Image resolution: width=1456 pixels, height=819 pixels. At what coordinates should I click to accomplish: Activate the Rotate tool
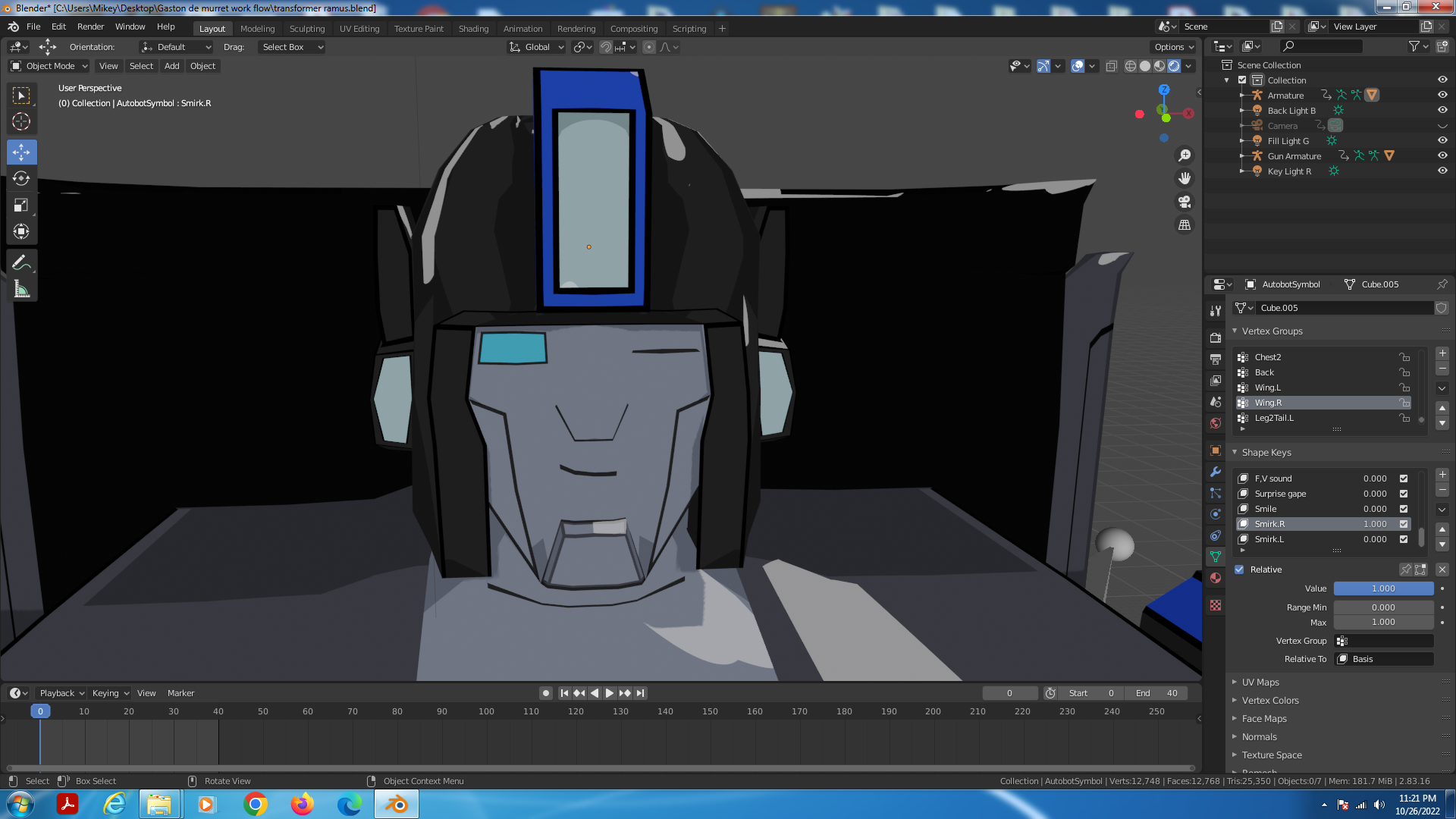[x=21, y=178]
